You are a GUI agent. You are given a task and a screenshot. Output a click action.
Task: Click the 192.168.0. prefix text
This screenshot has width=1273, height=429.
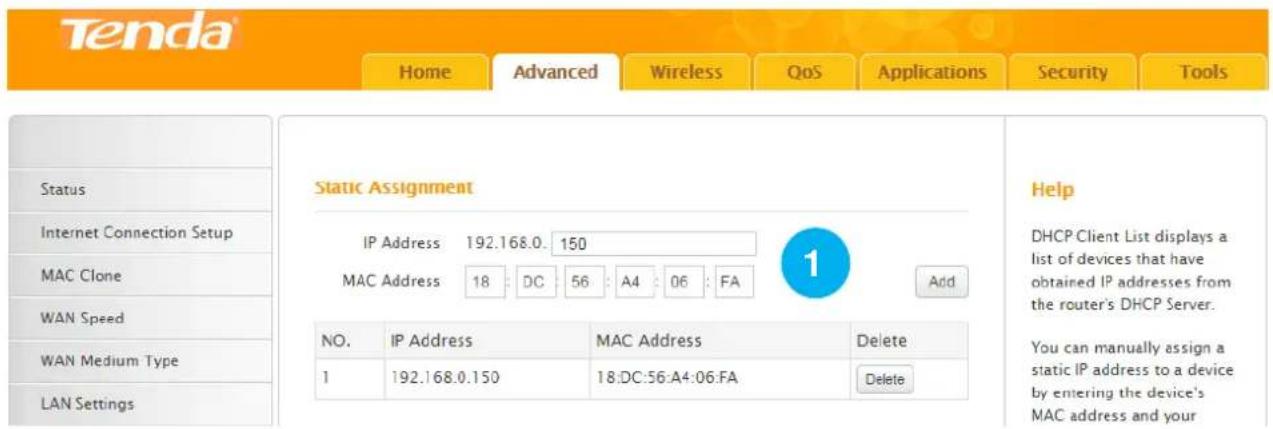[x=506, y=243]
